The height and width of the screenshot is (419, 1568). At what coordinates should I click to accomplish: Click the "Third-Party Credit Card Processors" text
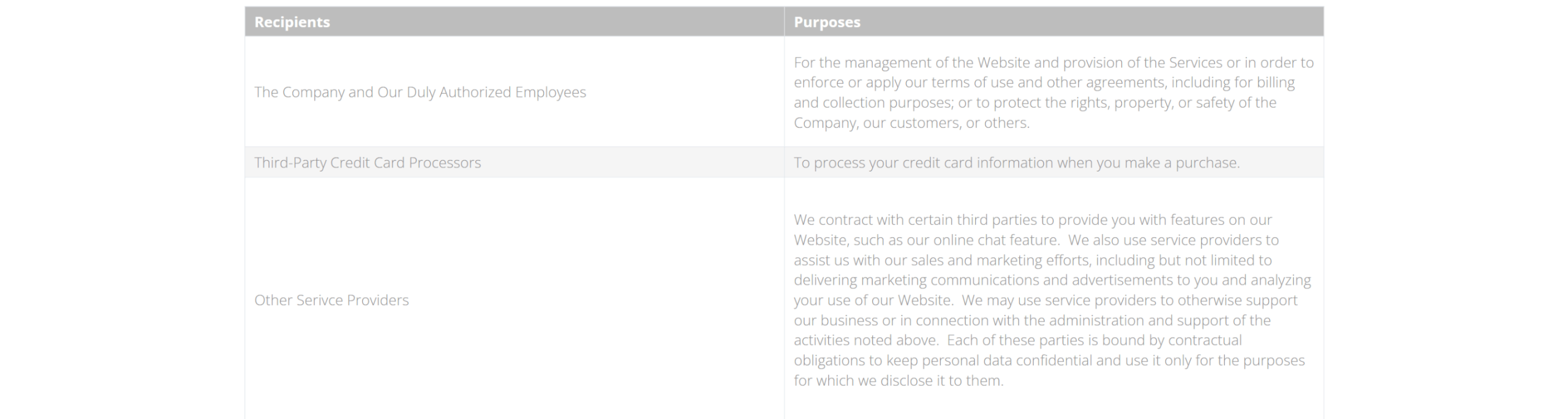367,162
